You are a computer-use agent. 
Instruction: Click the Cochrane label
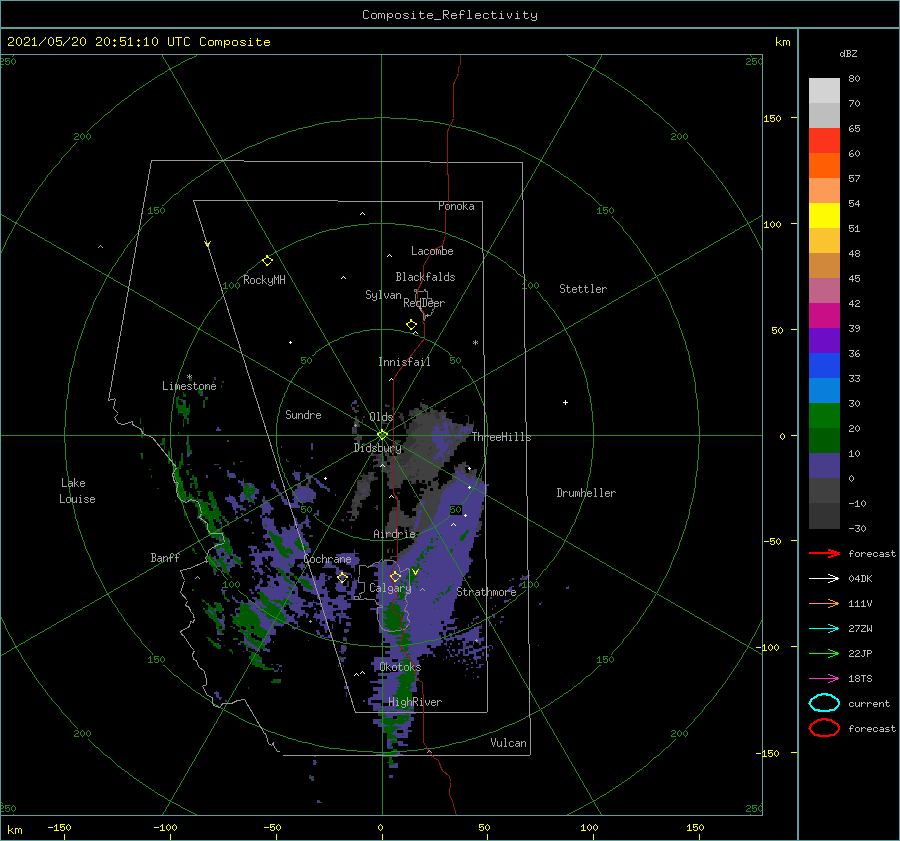(x=327, y=559)
